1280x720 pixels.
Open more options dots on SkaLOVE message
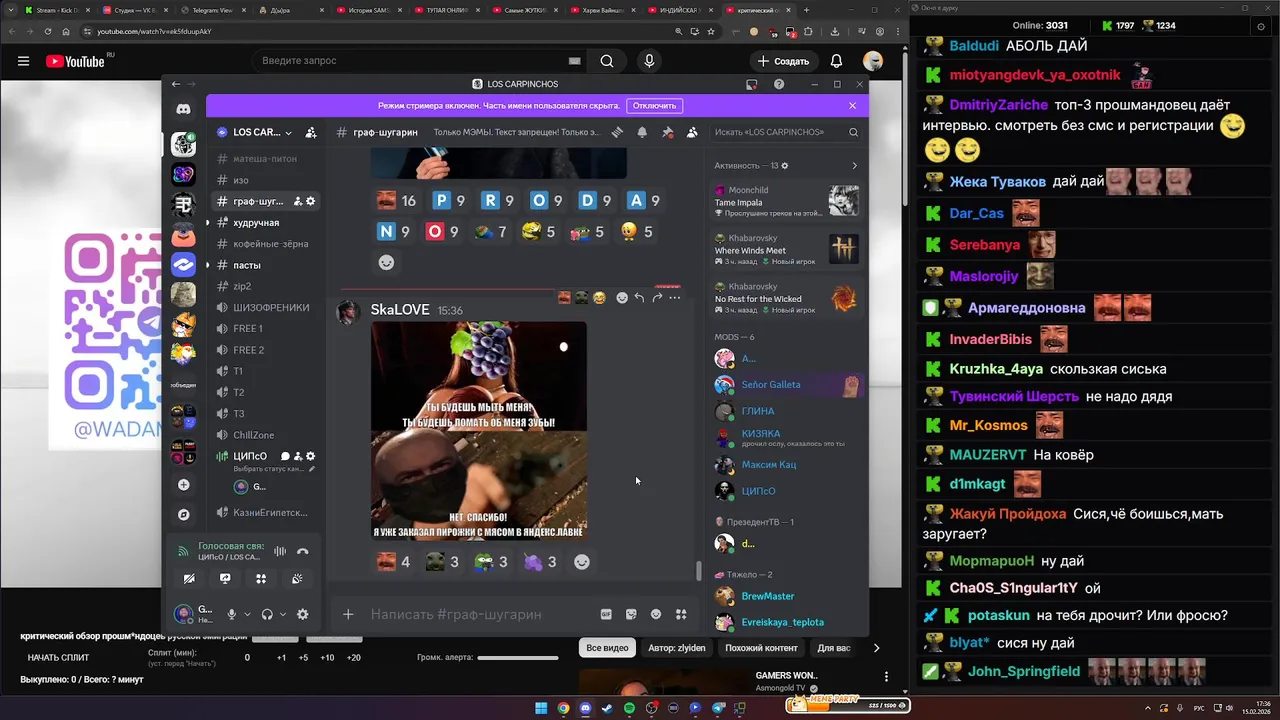tap(675, 298)
